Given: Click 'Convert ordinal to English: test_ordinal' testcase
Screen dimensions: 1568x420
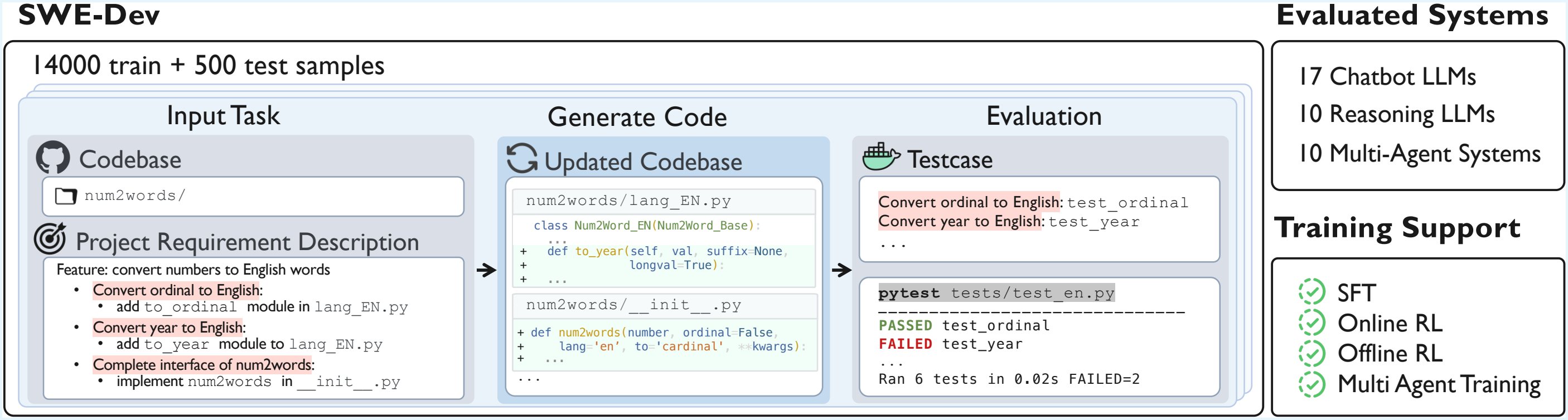Looking at the screenshot, I should click(x=1033, y=202).
